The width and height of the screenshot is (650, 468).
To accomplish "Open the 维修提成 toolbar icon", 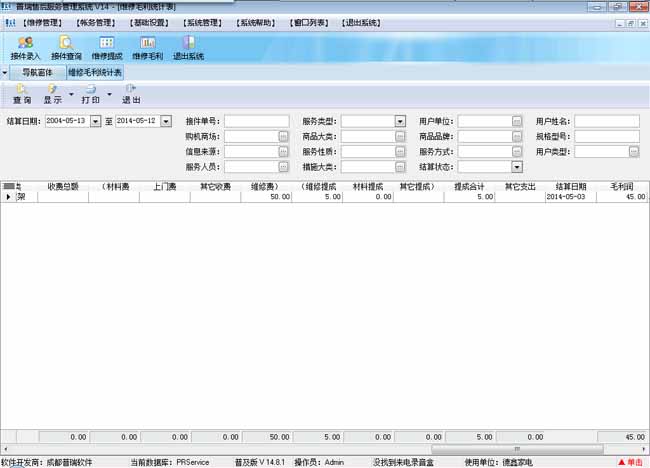I will pyautogui.click(x=107, y=42).
